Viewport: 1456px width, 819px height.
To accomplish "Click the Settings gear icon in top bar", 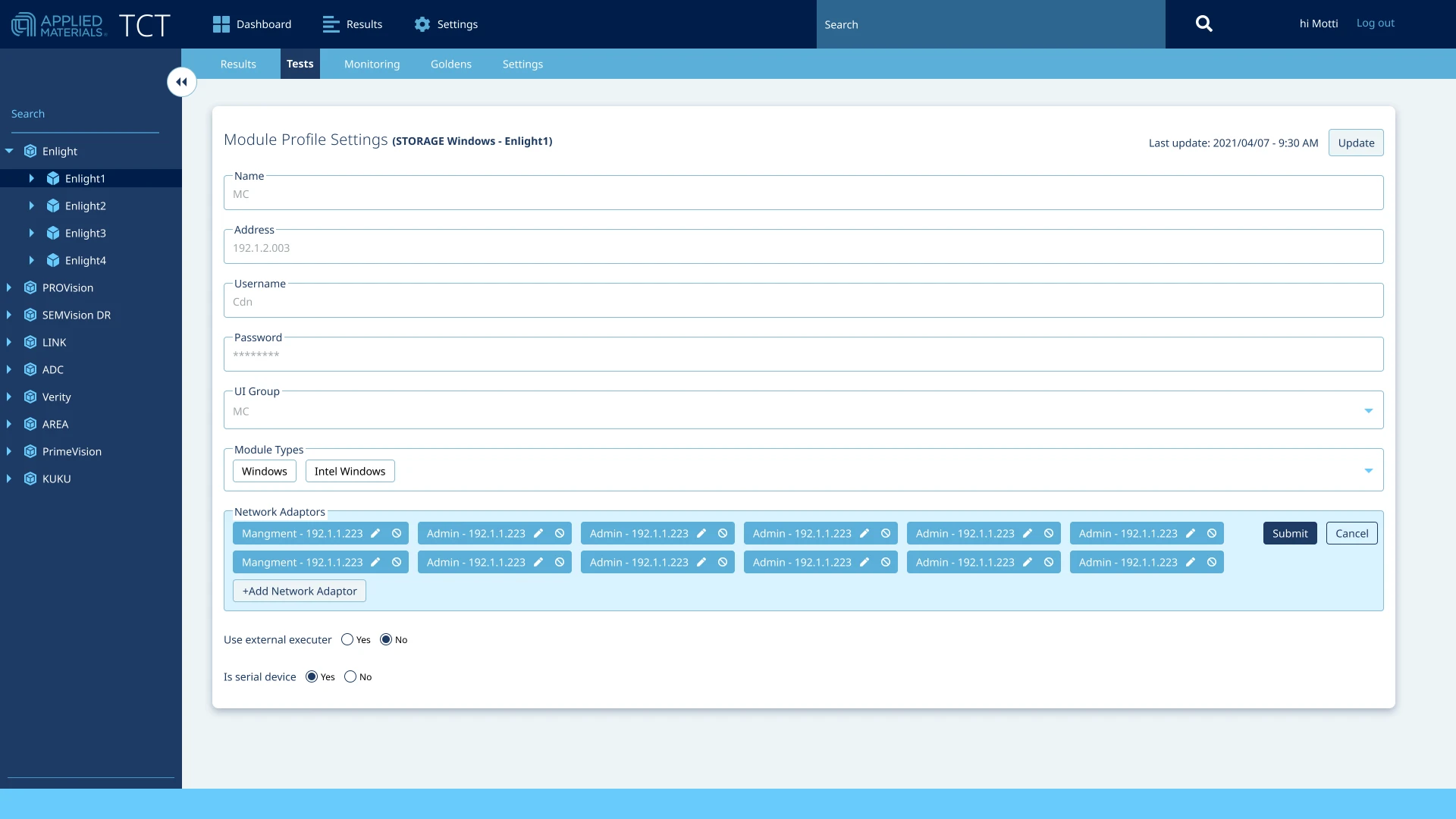I will (x=422, y=24).
